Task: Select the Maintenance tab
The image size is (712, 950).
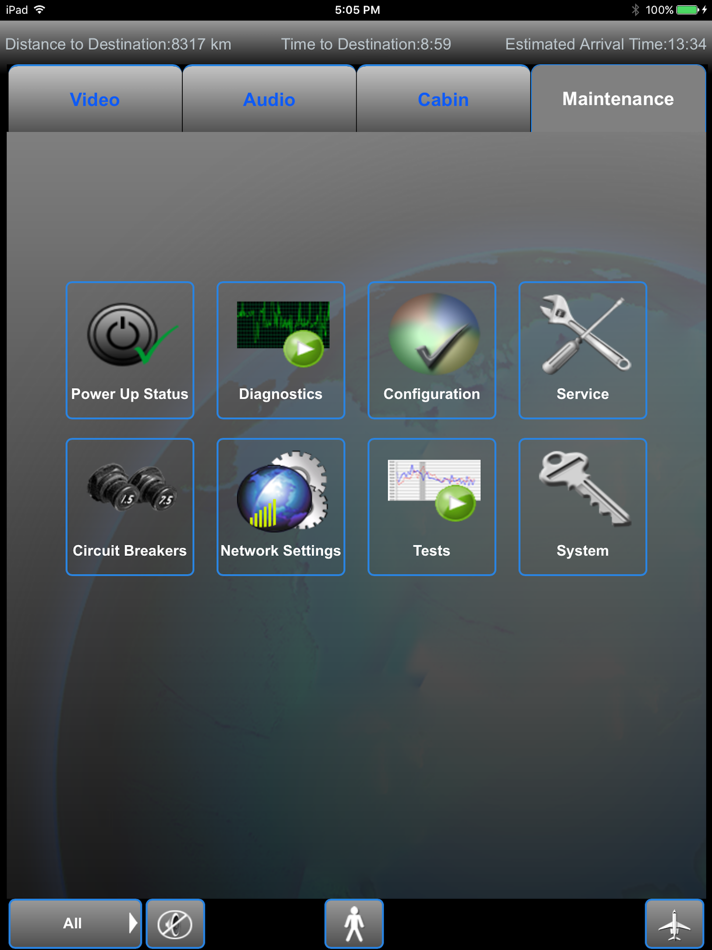Action: point(618,99)
